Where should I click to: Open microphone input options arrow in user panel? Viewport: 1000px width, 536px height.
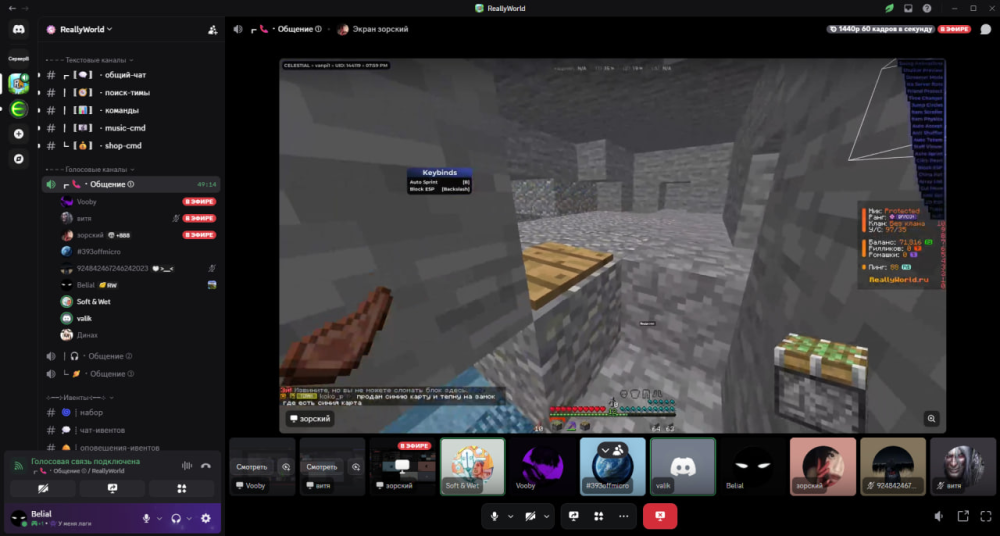coord(159,519)
